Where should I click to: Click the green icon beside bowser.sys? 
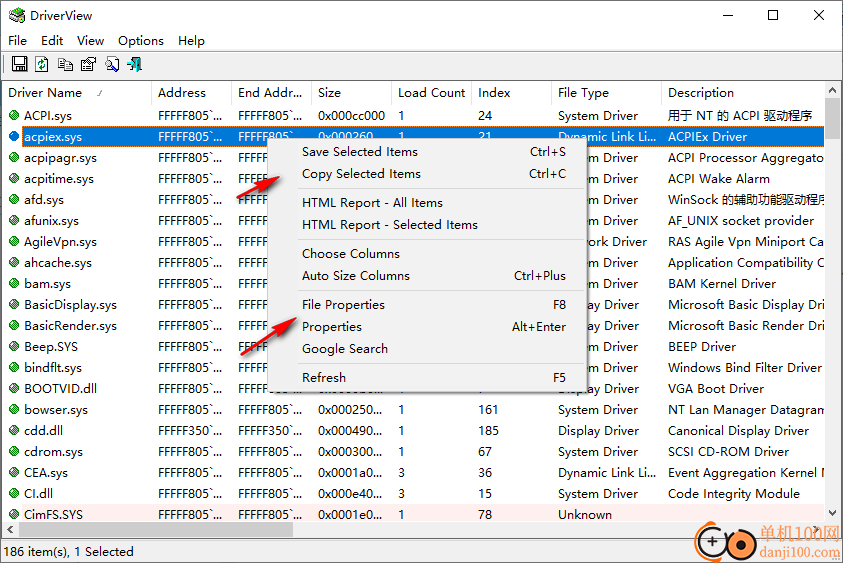pyautogui.click(x=15, y=409)
